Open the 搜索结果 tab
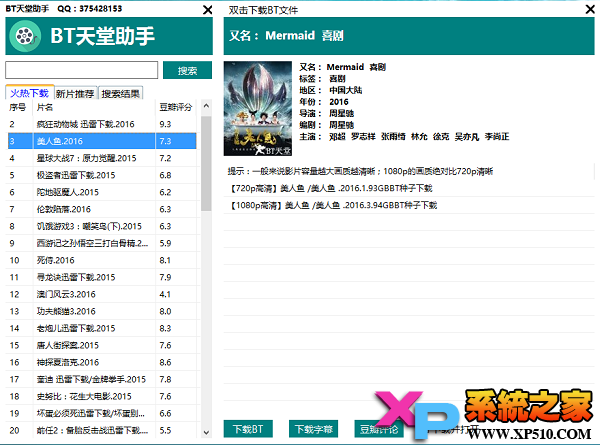This screenshot has height=445, width=600. click(x=121, y=93)
